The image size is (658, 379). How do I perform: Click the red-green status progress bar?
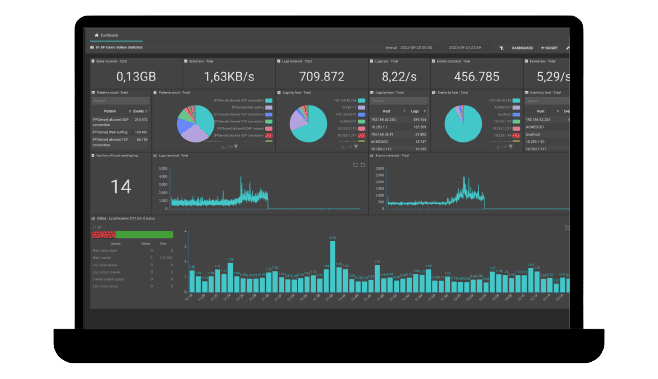133,235
